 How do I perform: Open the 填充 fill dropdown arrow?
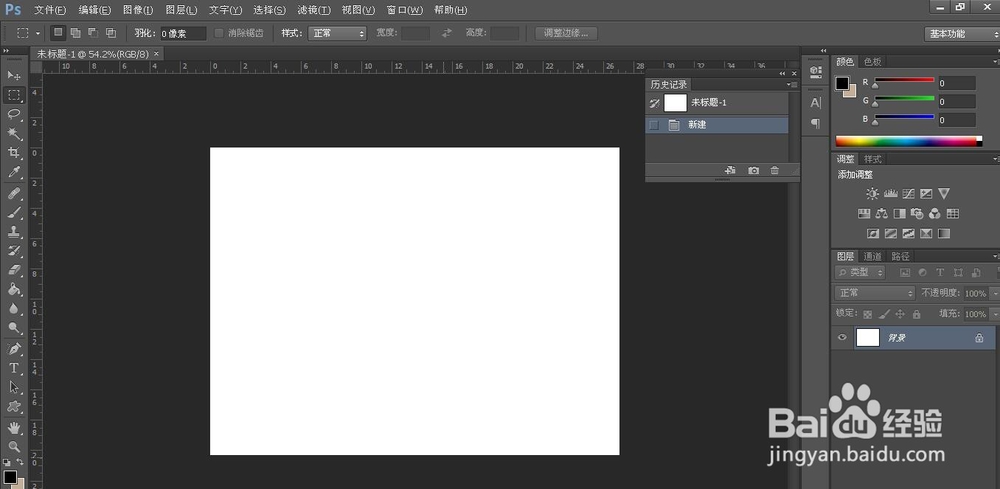pyautogui.click(x=994, y=314)
